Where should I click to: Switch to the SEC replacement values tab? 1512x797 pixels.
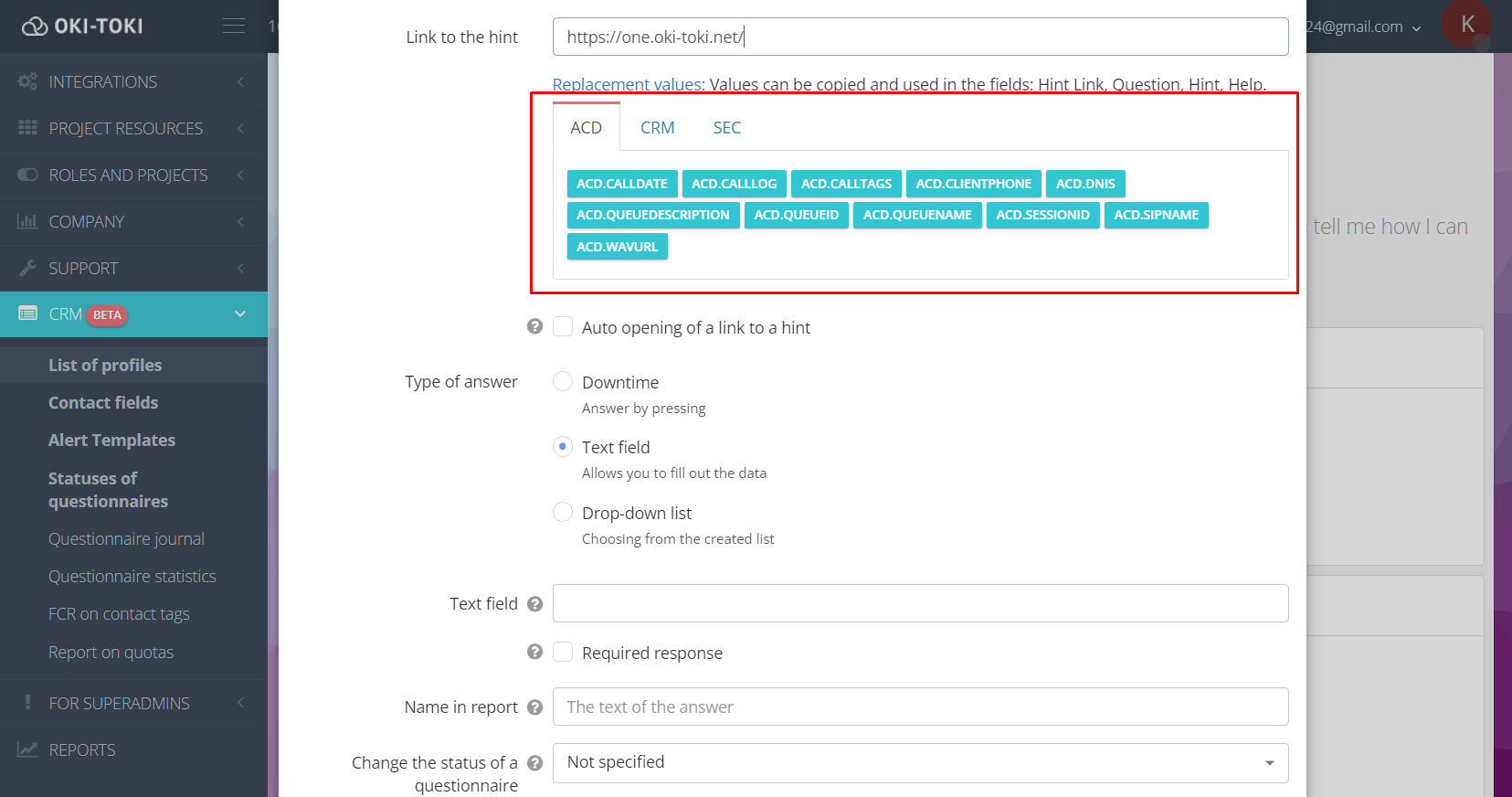click(726, 128)
